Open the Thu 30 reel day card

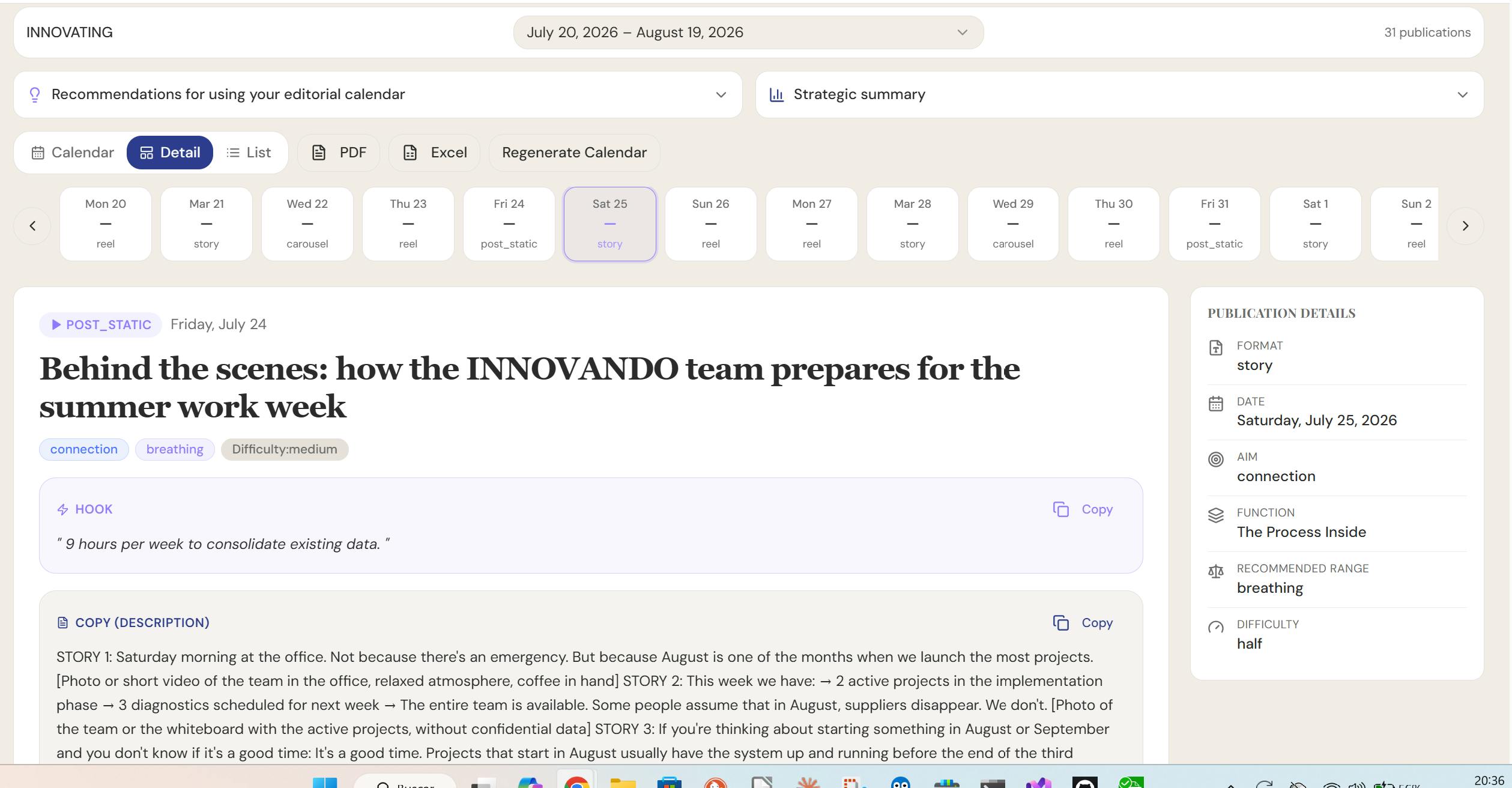(x=1114, y=224)
